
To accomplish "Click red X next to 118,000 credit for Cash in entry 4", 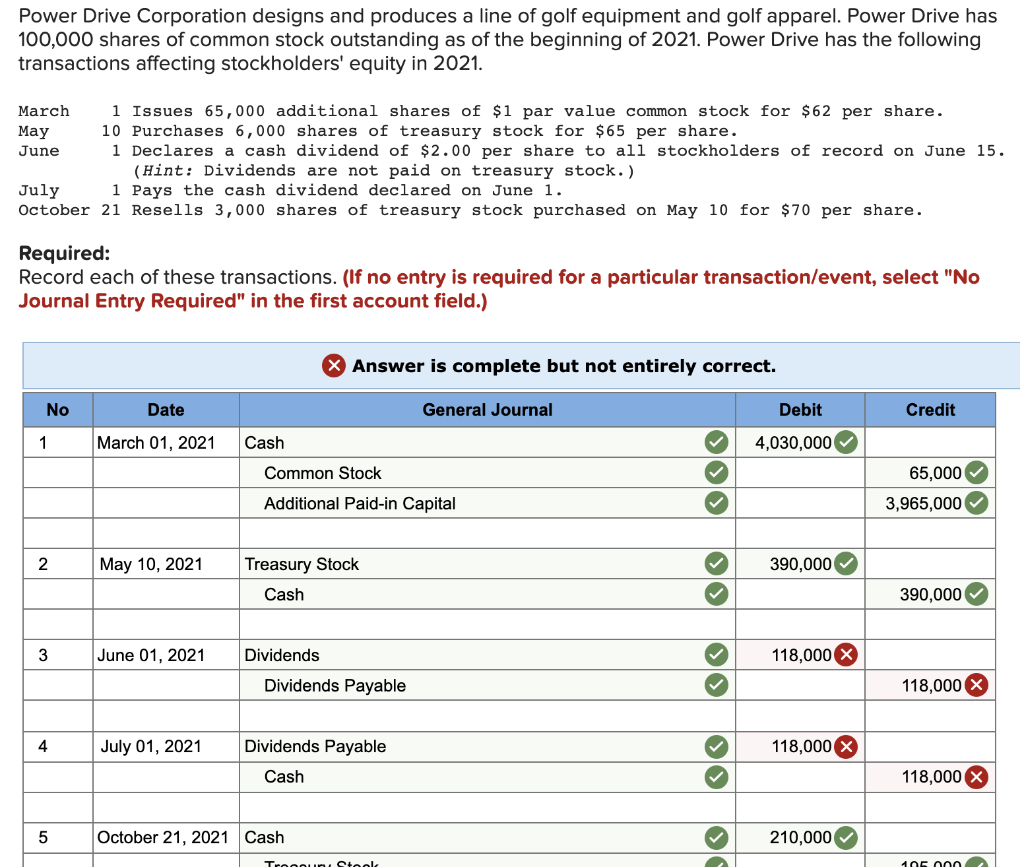I will pyautogui.click(x=976, y=777).
